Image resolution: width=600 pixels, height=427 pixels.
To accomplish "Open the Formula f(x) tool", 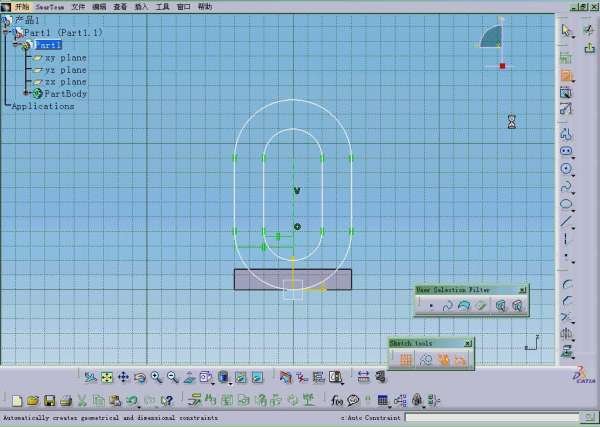I will pos(337,401).
